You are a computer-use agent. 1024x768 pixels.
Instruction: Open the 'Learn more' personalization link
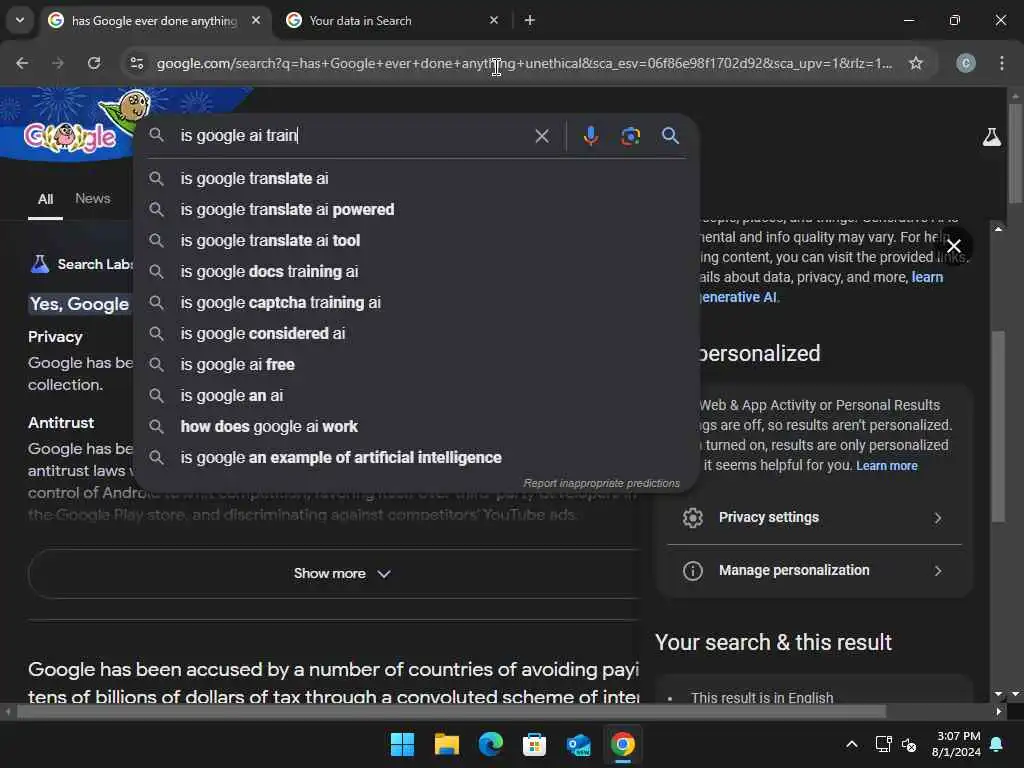click(886, 466)
